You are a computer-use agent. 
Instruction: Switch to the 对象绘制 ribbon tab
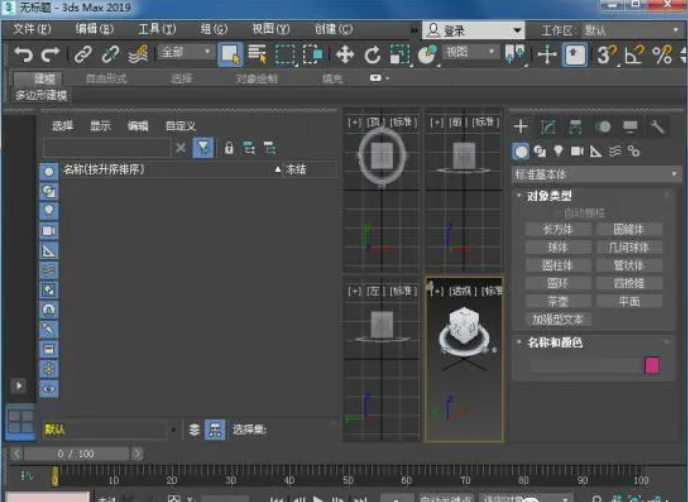point(257,79)
